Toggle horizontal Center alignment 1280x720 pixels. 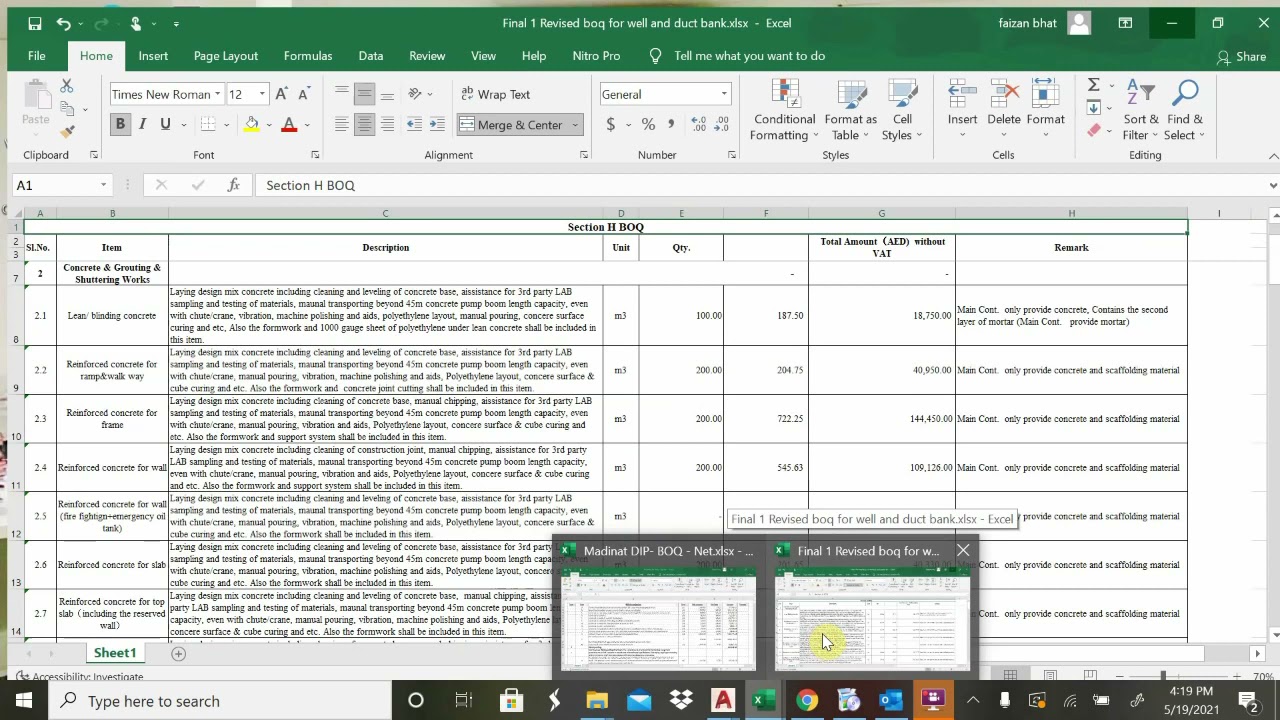pyautogui.click(x=365, y=124)
